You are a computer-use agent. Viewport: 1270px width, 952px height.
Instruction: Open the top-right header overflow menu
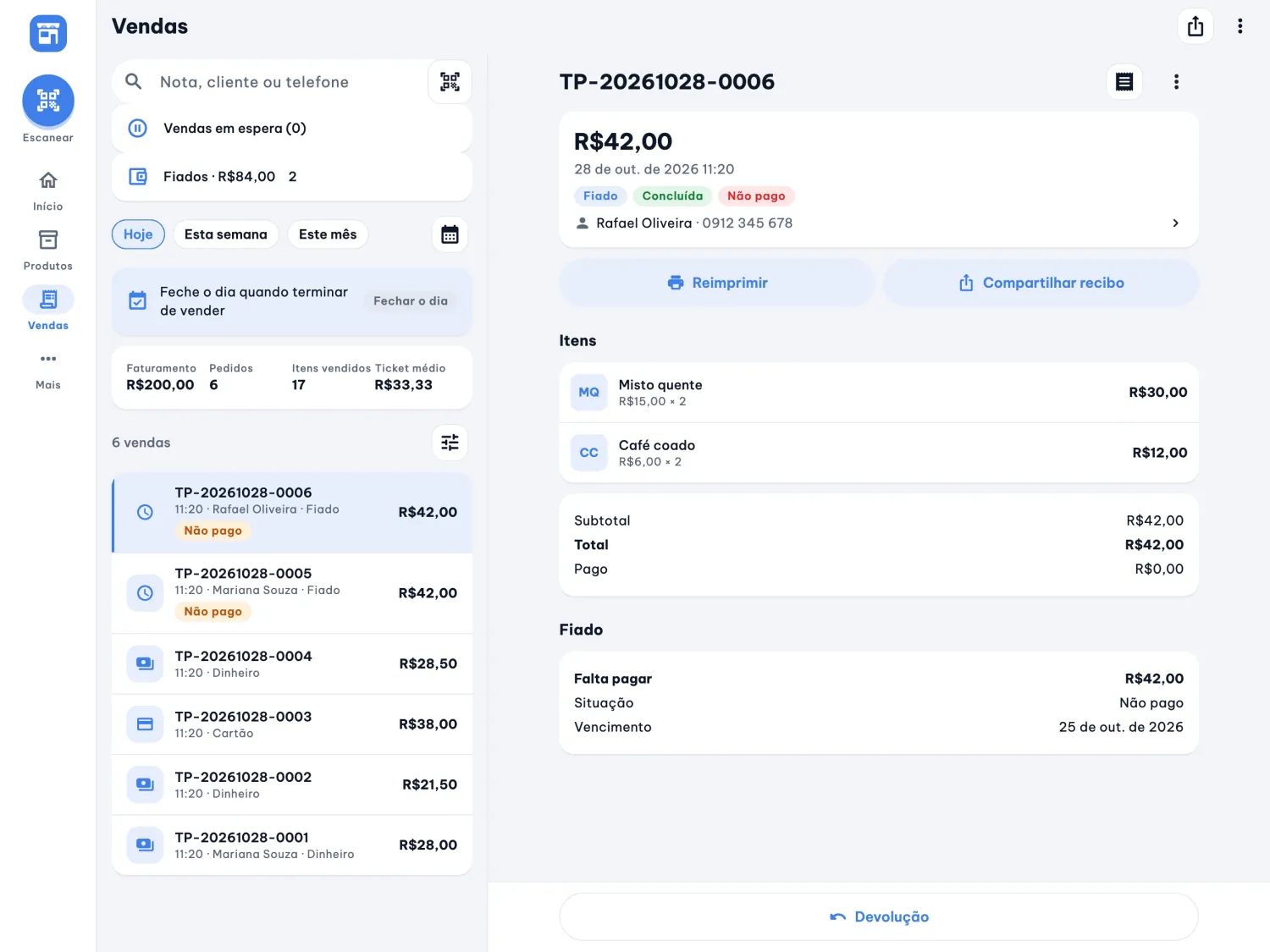[x=1240, y=26]
